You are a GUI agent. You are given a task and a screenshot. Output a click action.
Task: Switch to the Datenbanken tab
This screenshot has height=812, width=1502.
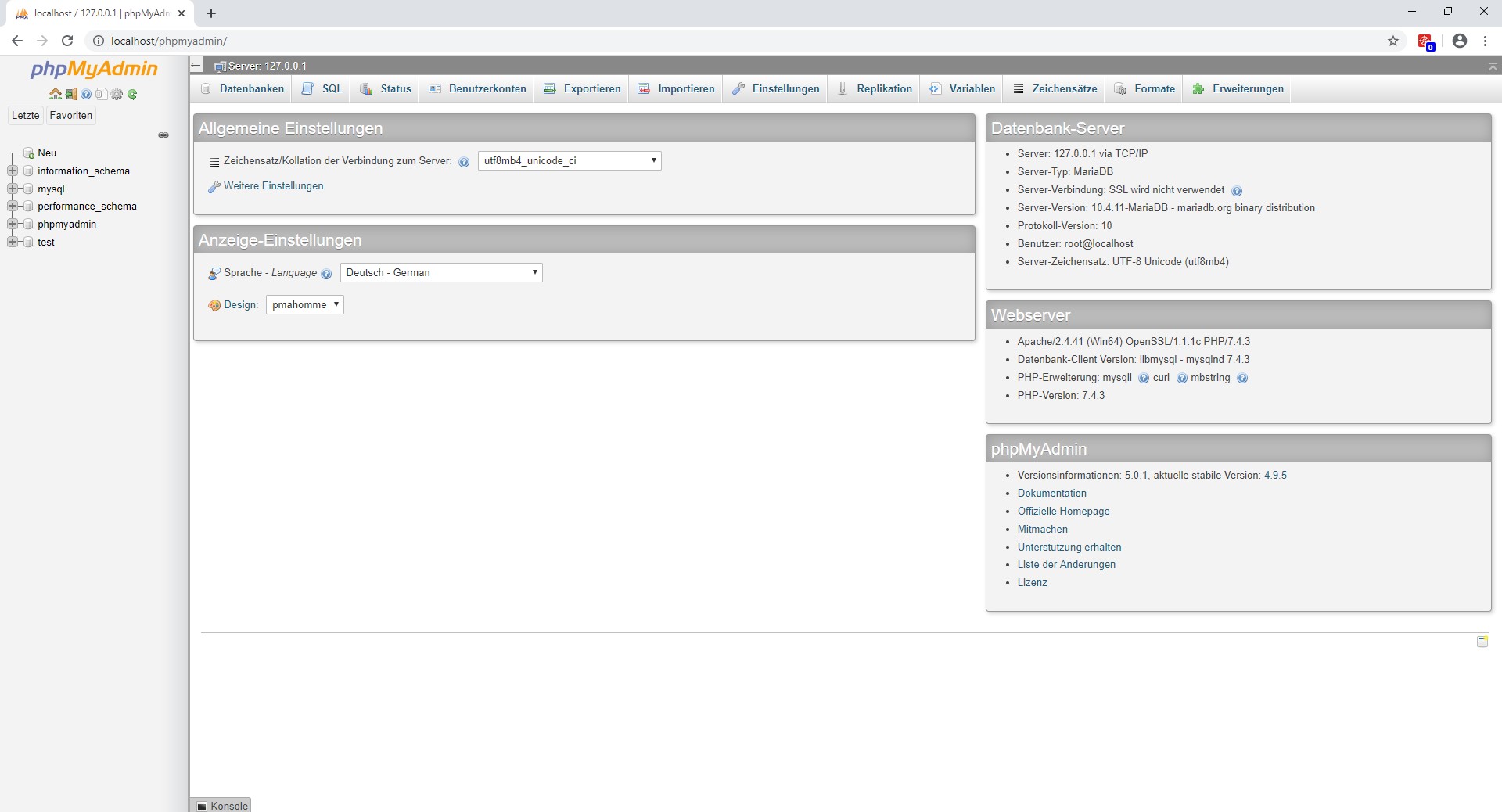point(242,89)
